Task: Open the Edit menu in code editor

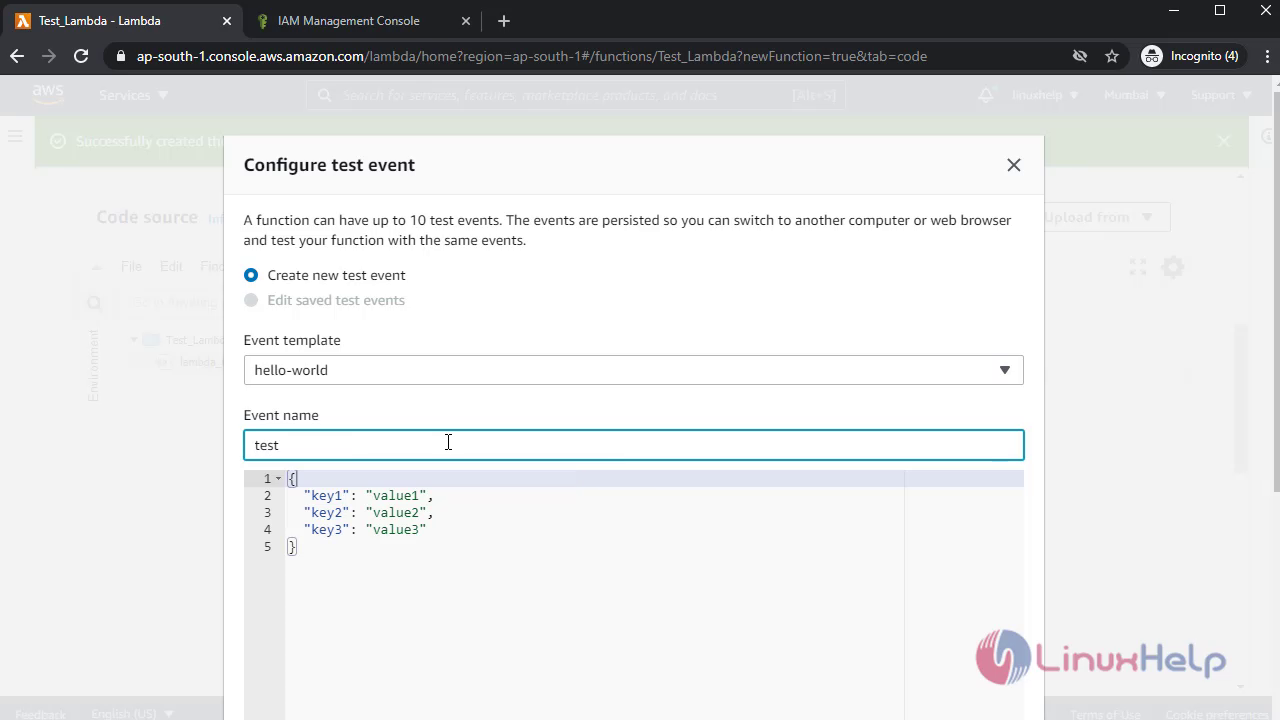Action: (x=172, y=267)
